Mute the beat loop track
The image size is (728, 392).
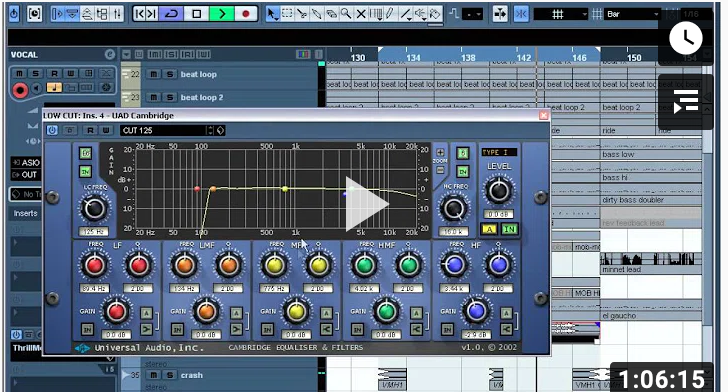[154, 74]
